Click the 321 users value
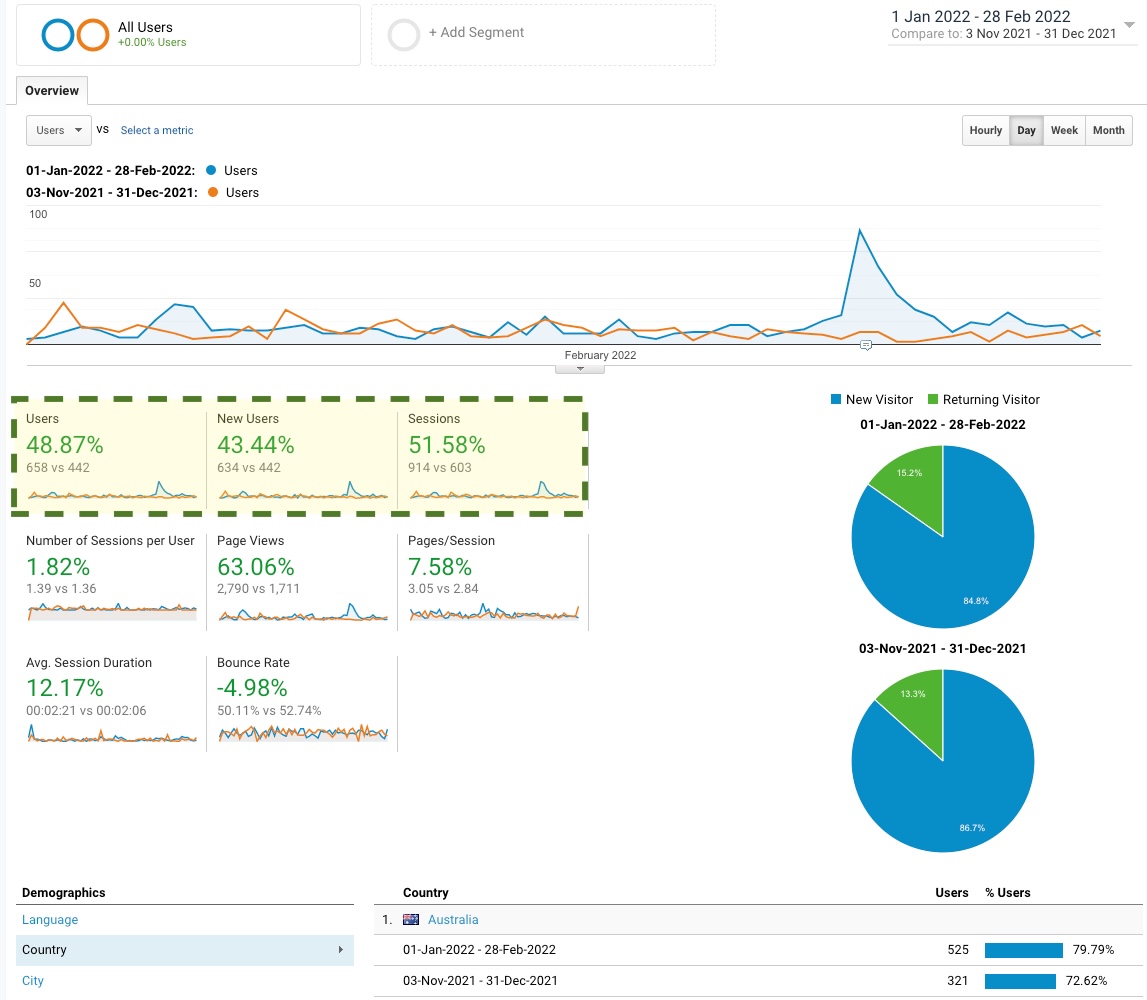This screenshot has width=1147, height=1000. point(958,980)
